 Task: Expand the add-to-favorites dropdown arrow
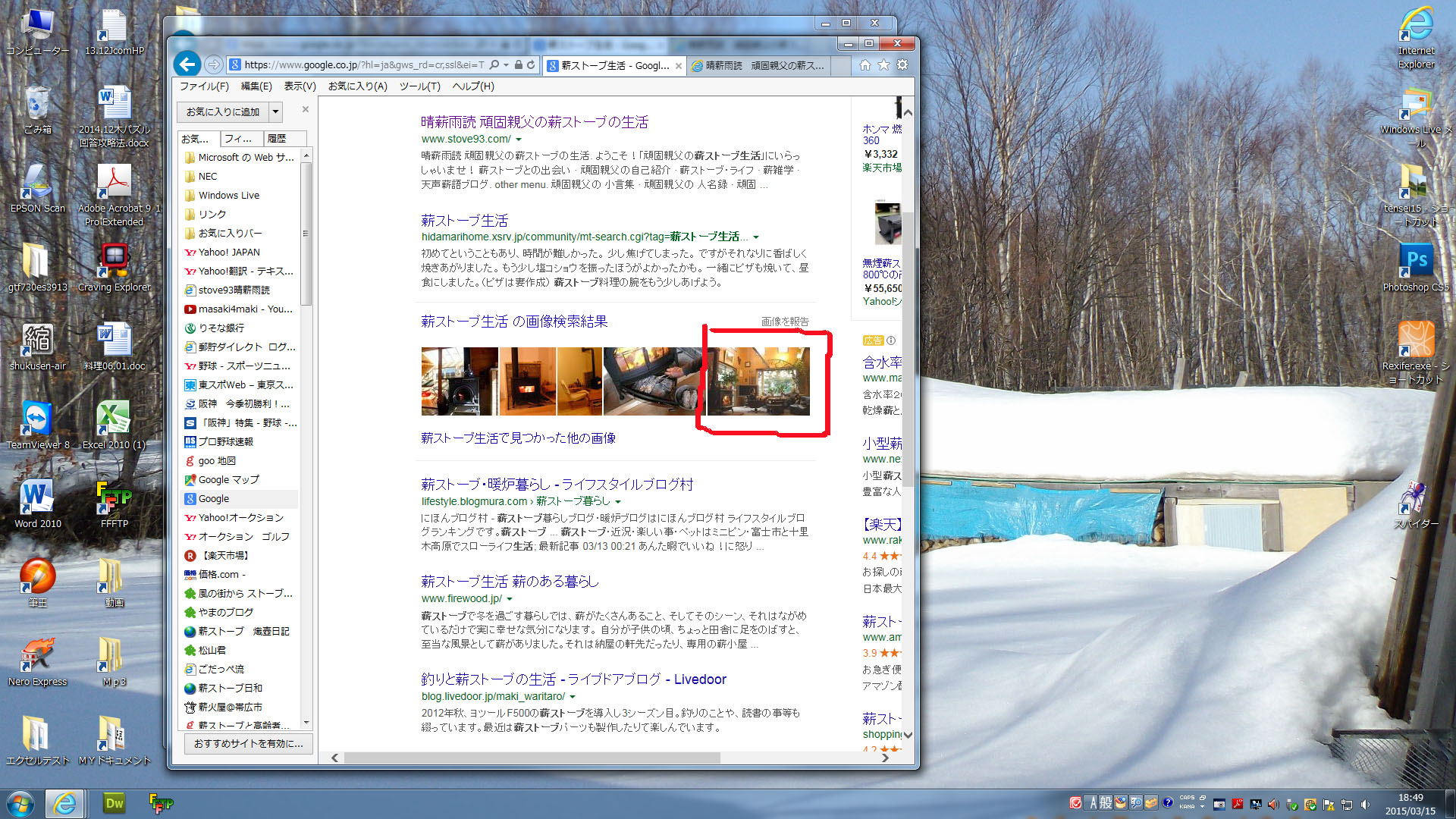pyautogui.click(x=275, y=111)
